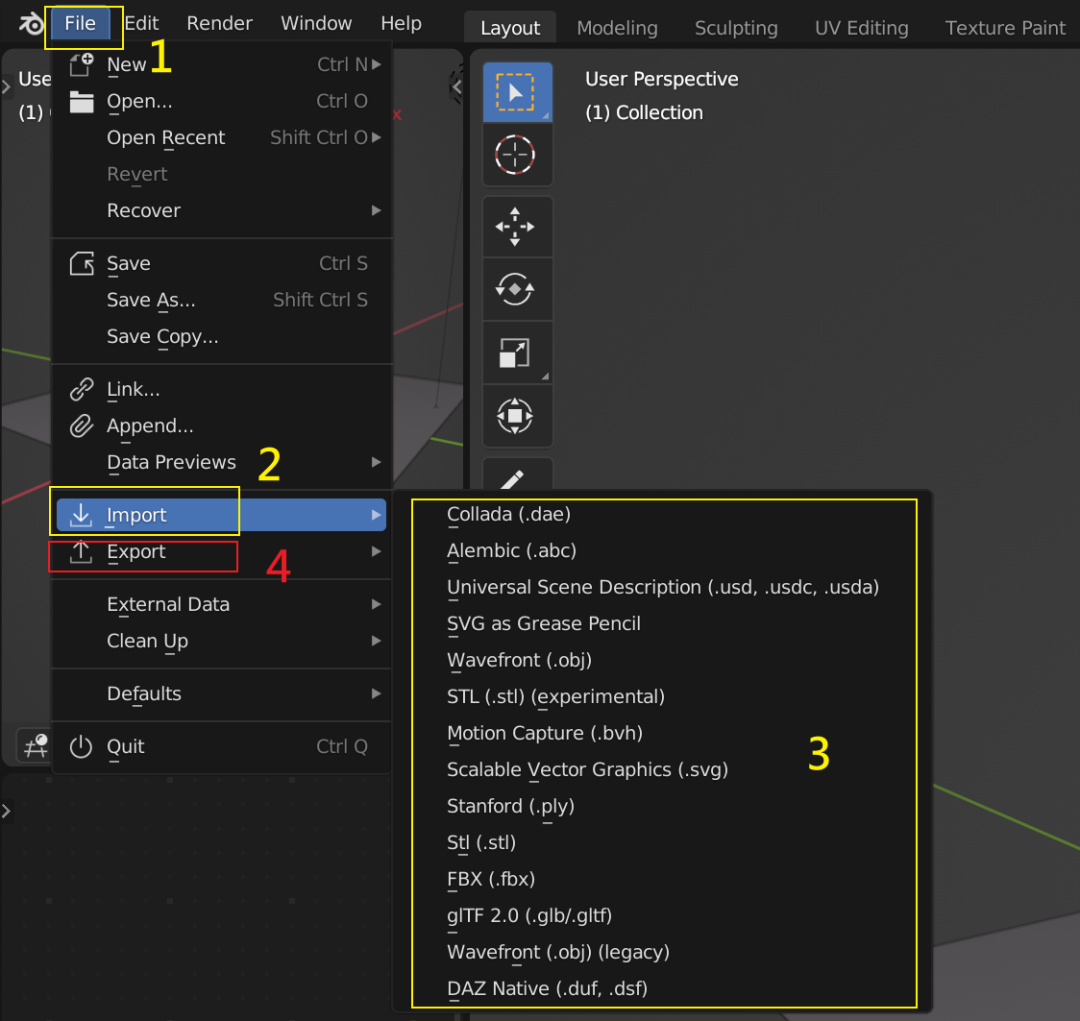This screenshot has width=1080, height=1021.
Task: Choose Save Copy... menu entry
Action: (222, 336)
